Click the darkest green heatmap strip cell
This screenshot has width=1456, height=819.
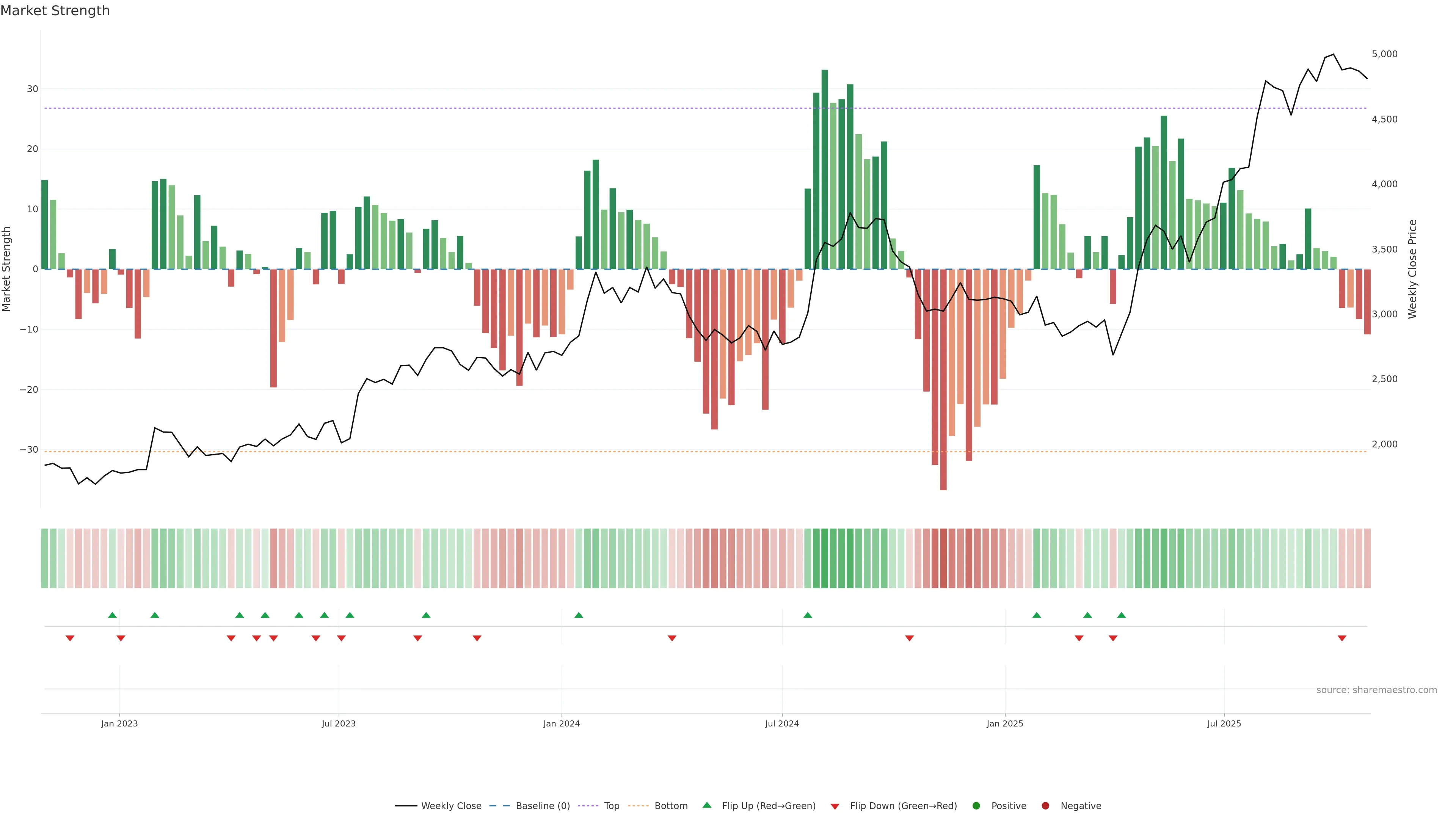tap(825, 559)
